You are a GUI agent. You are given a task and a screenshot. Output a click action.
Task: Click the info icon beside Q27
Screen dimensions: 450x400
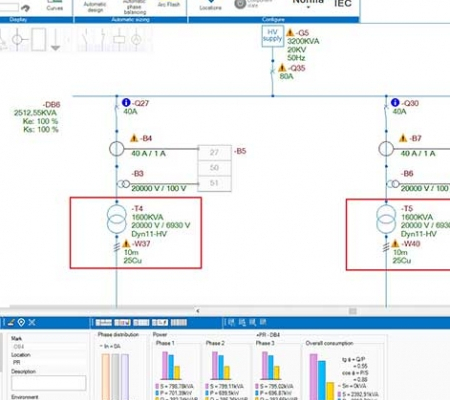pos(126,103)
